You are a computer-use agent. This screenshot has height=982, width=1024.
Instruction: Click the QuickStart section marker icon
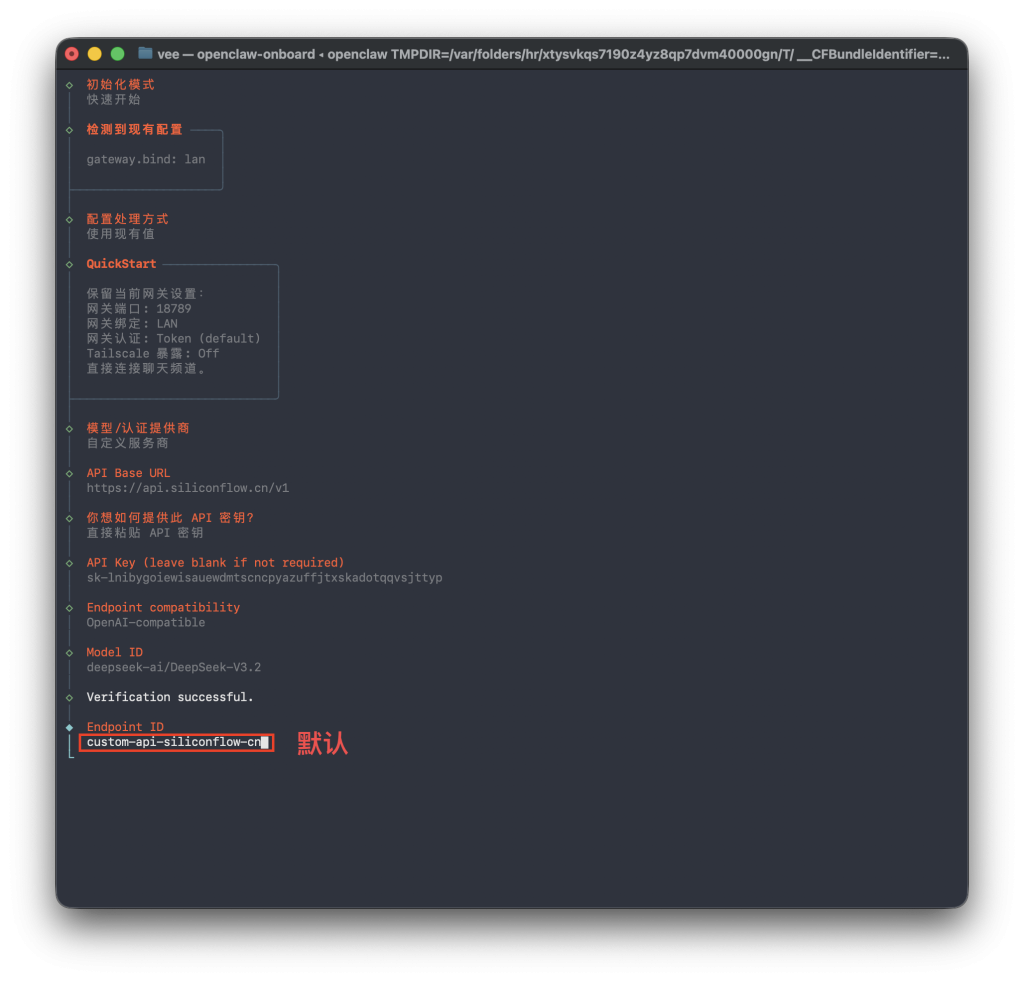tap(68, 263)
